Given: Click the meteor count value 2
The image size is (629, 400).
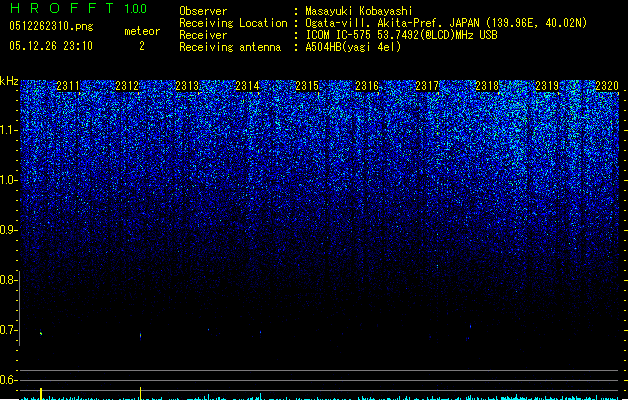Looking at the screenshot, I should [142, 46].
